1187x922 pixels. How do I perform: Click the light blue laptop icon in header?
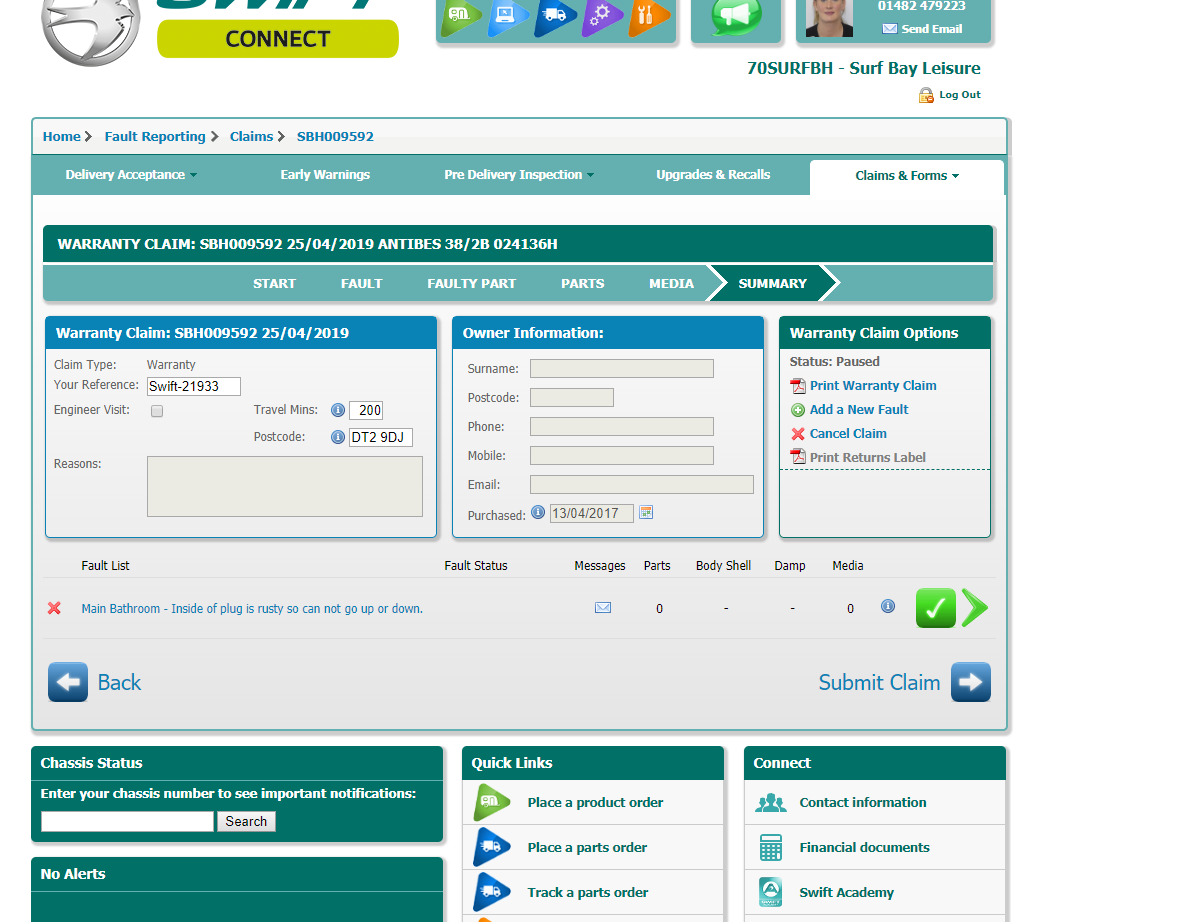[x=508, y=15]
